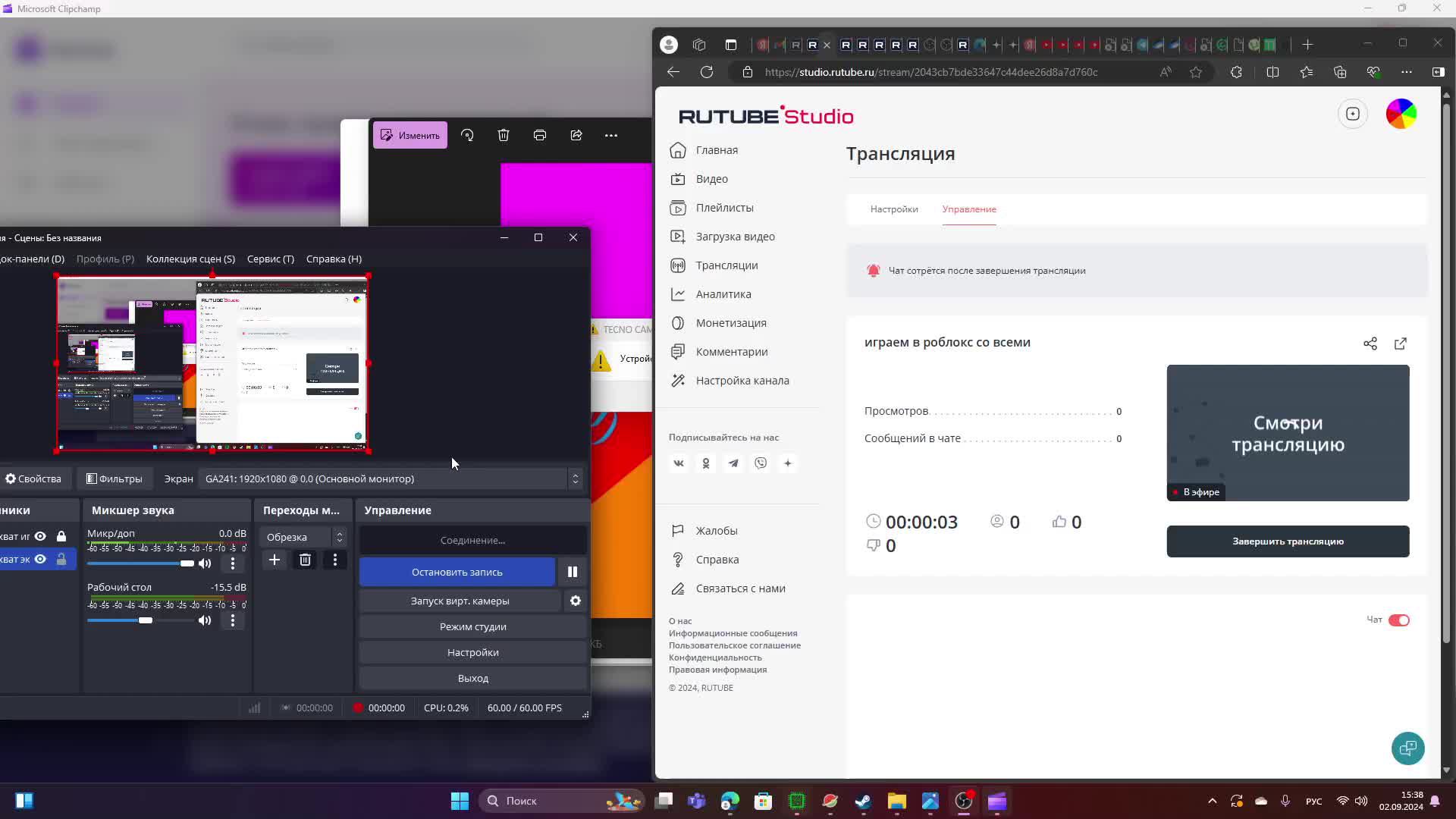
Task: Open the Обрезка transition dropdown
Action: point(303,537)
